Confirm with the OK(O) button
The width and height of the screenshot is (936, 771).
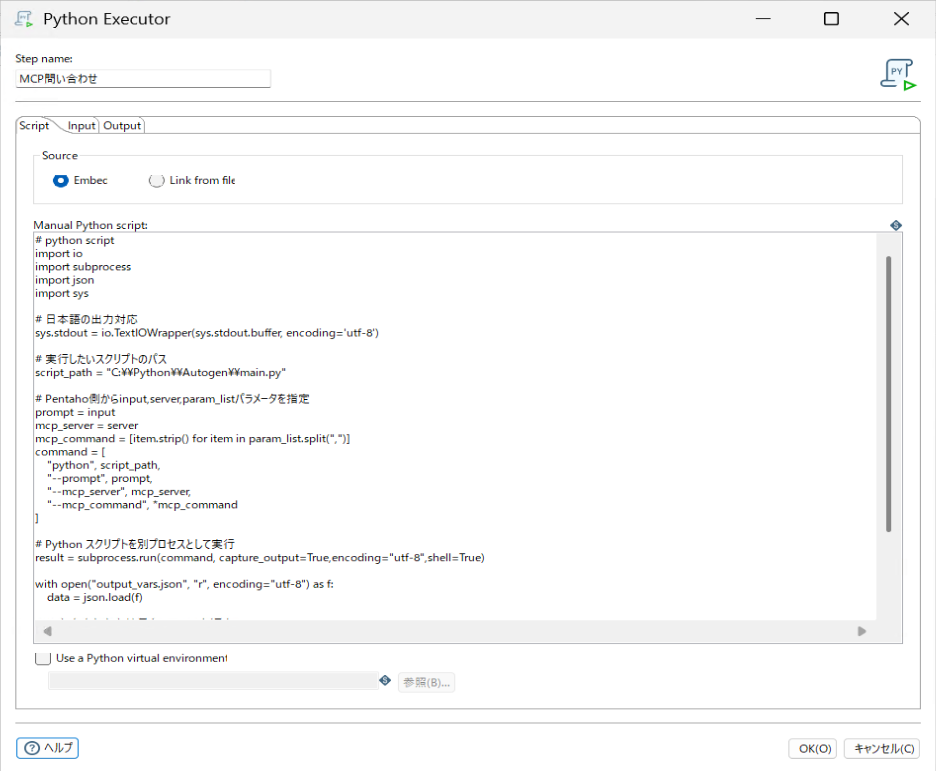(815, 748)
